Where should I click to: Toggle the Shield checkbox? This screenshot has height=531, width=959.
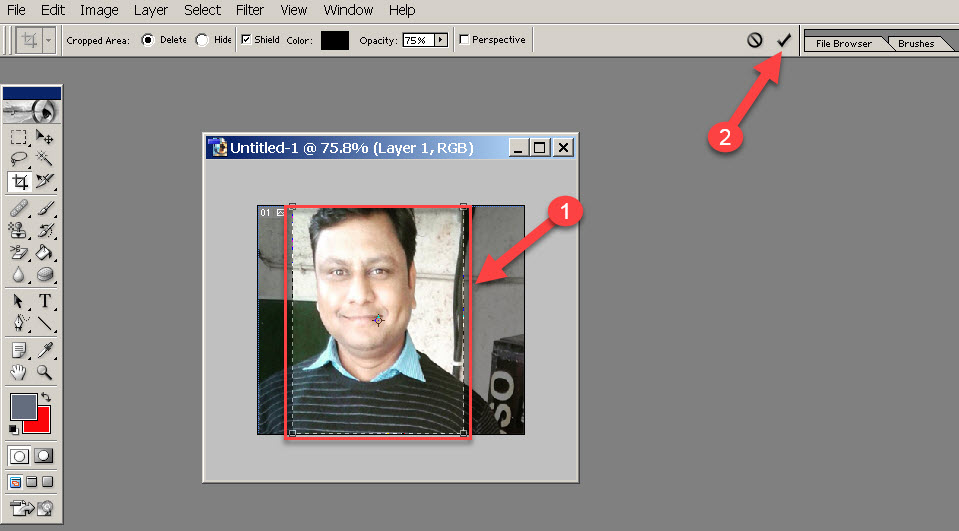(x=246, y=40)
